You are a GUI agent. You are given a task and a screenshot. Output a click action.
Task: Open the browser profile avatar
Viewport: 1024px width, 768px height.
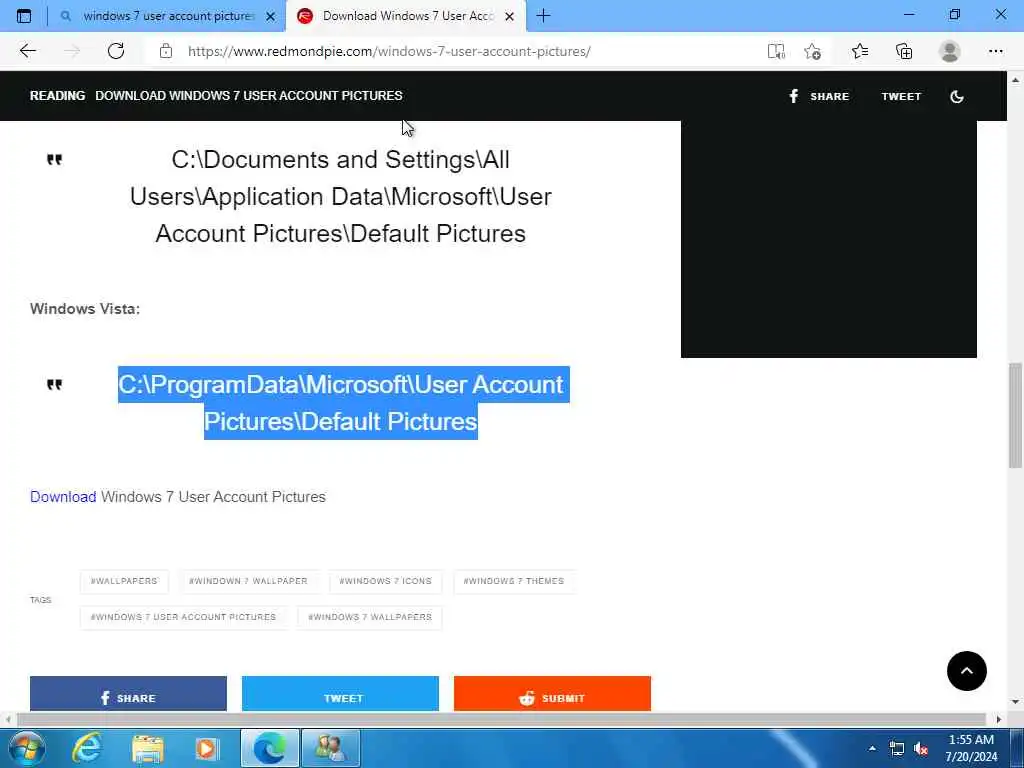[950, 51]
